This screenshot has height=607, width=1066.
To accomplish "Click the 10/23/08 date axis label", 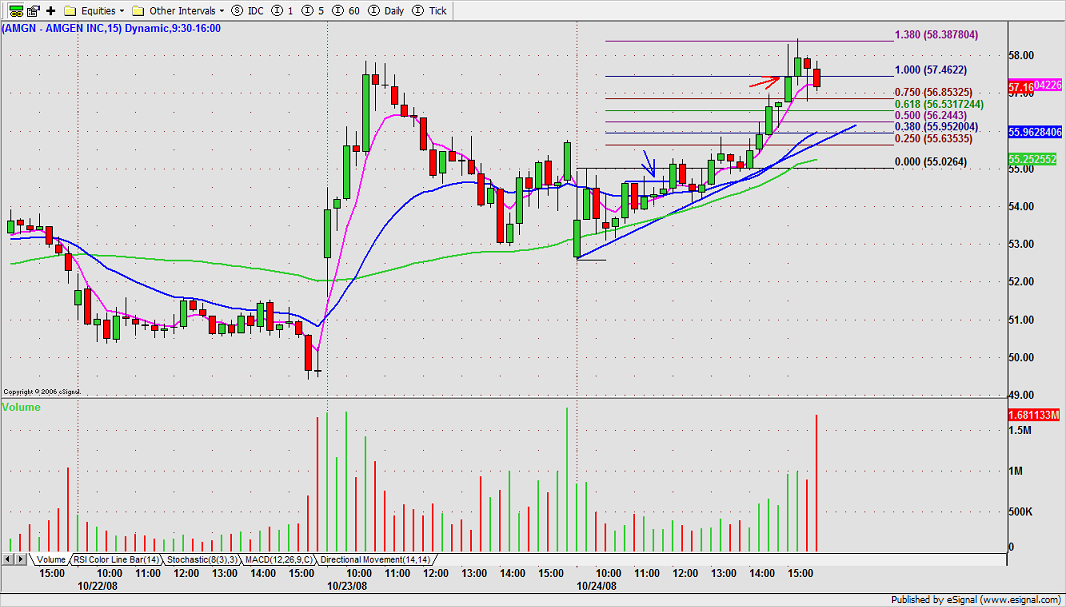I will (347, 585).
